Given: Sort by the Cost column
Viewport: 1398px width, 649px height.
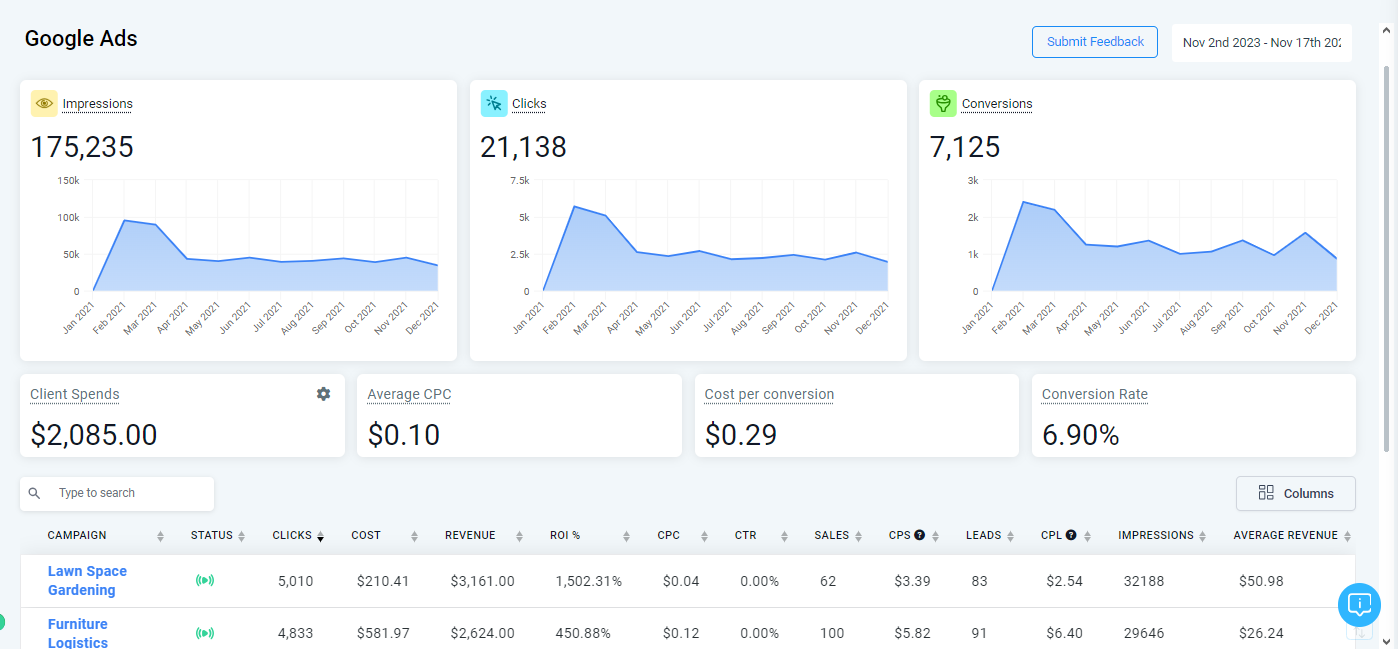Looking at the screenshot, I should (x=414, y=536).
